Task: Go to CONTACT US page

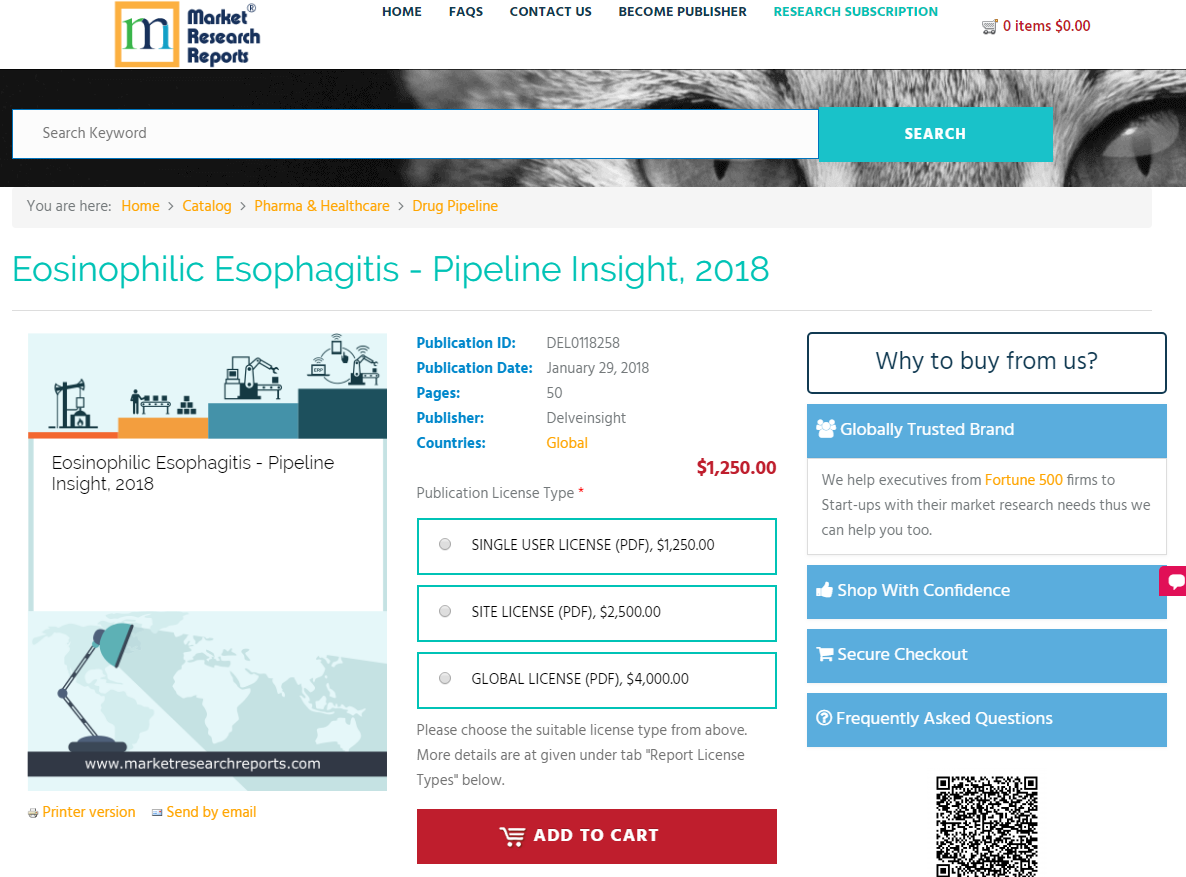Action: [551, 12]
